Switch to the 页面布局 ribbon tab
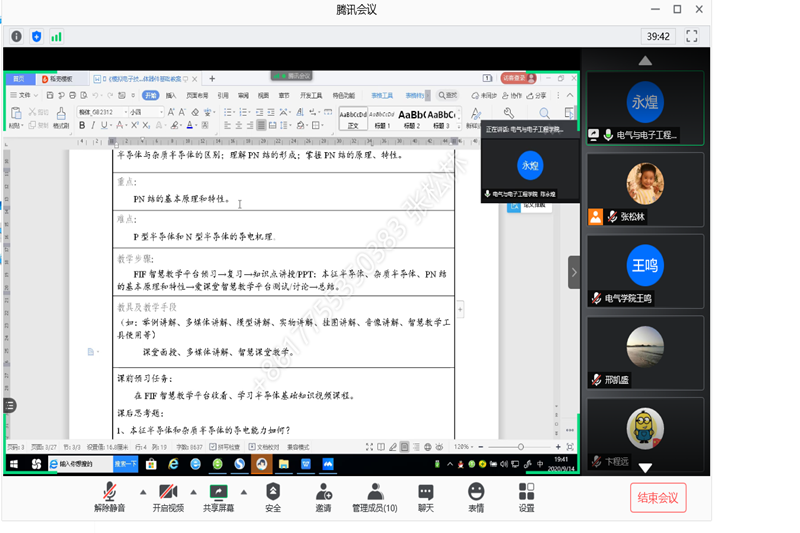800x533 pixels. (x=197, y=95)
